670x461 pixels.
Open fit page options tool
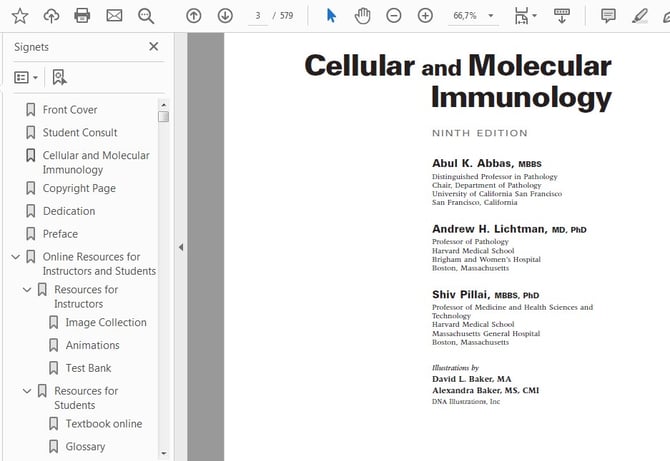point(521,16)
